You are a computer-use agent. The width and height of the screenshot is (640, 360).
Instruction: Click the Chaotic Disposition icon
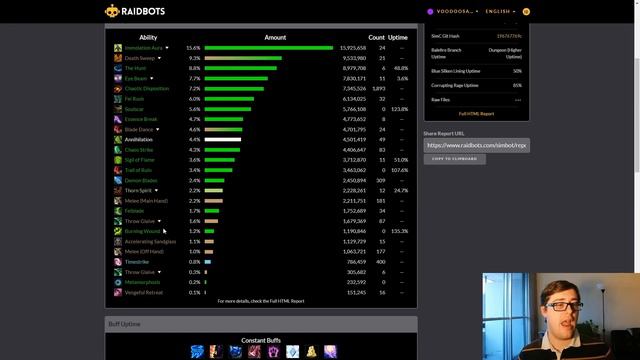coord(118,89)
